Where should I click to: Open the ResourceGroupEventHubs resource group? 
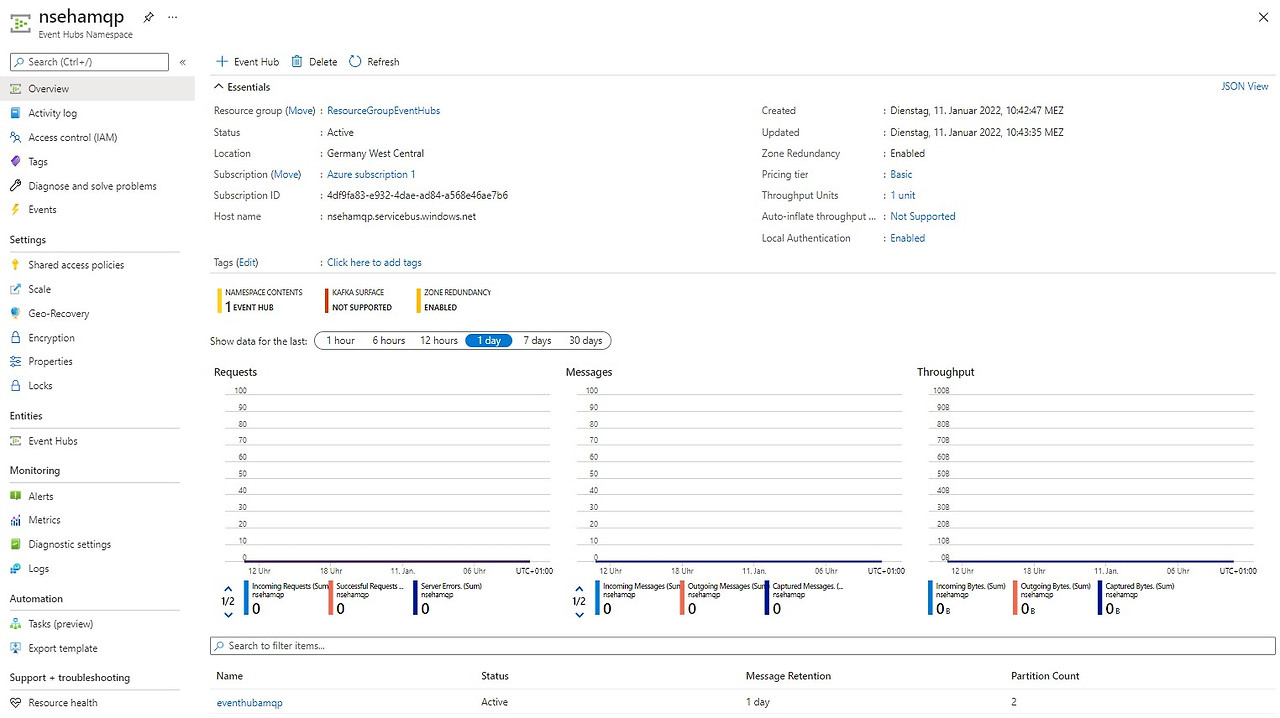(x=383, y=110)
